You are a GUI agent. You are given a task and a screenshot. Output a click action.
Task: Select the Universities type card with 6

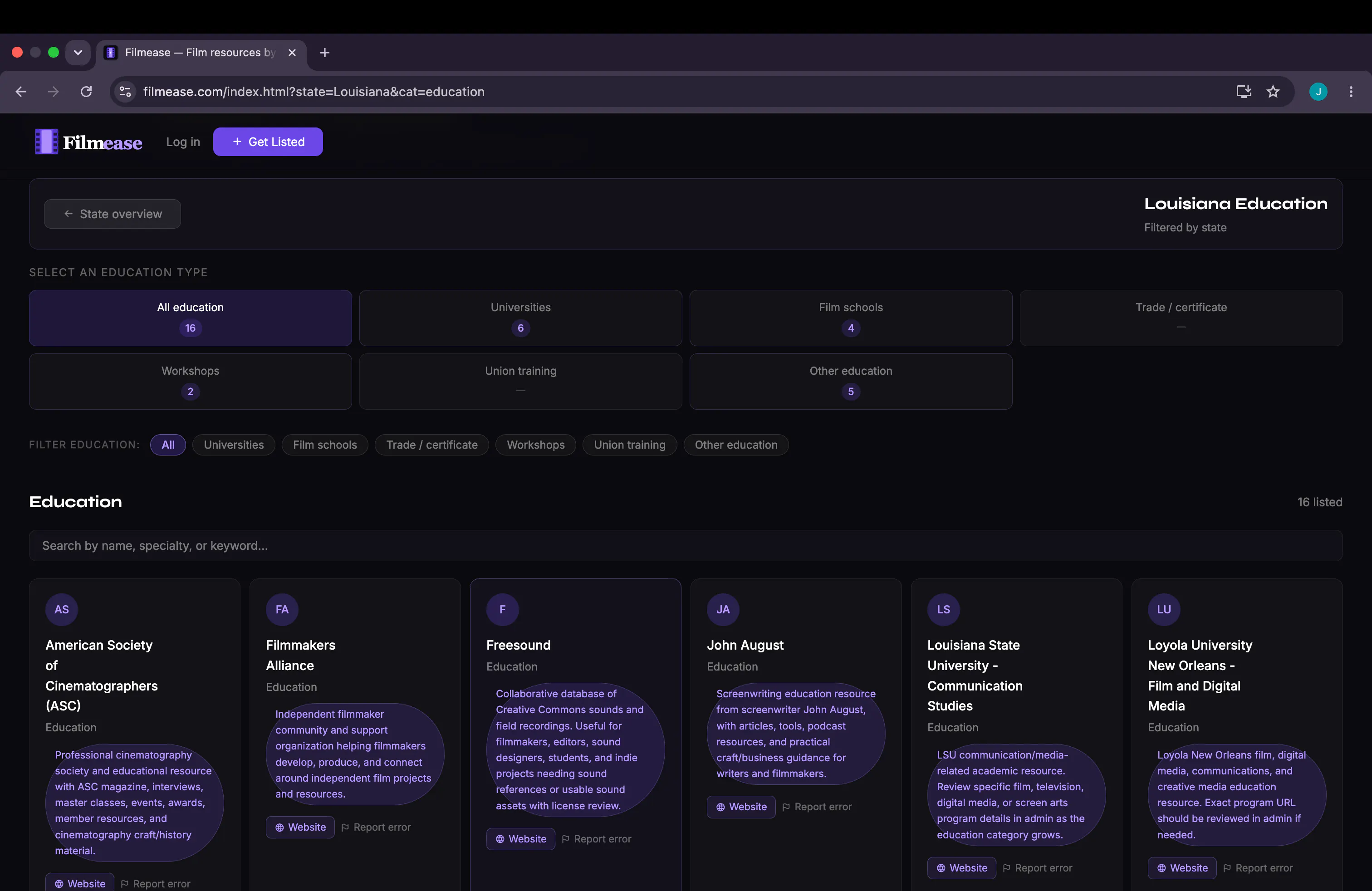520,318
